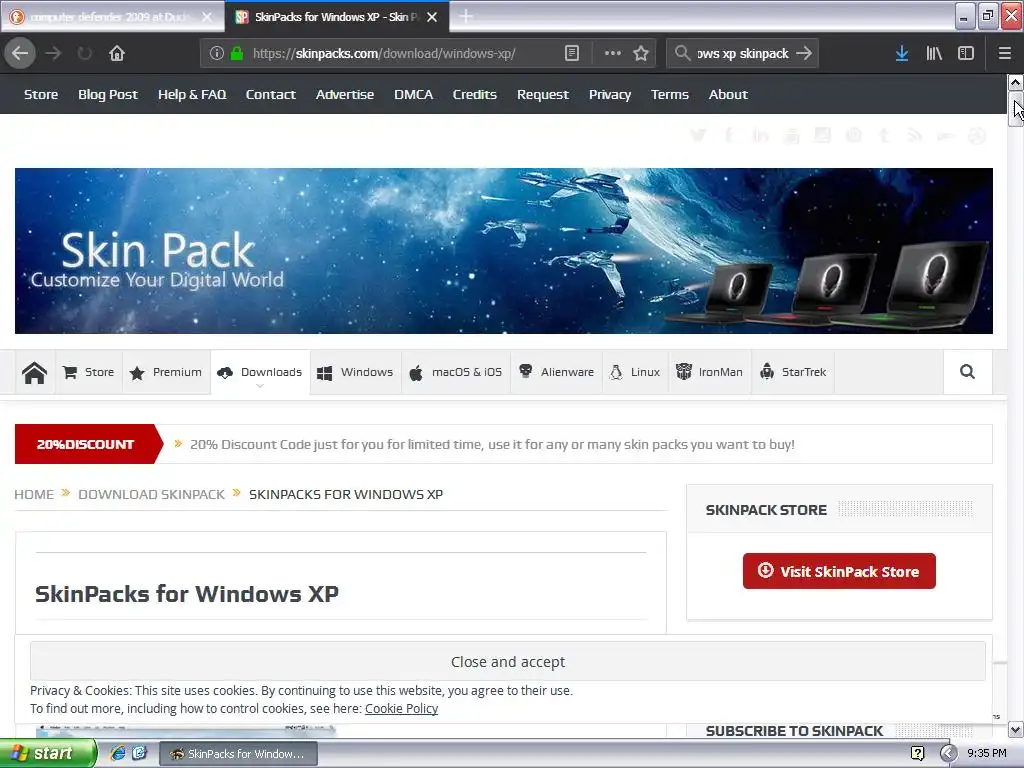Open Windows category menu item

(x=355, y=372)
